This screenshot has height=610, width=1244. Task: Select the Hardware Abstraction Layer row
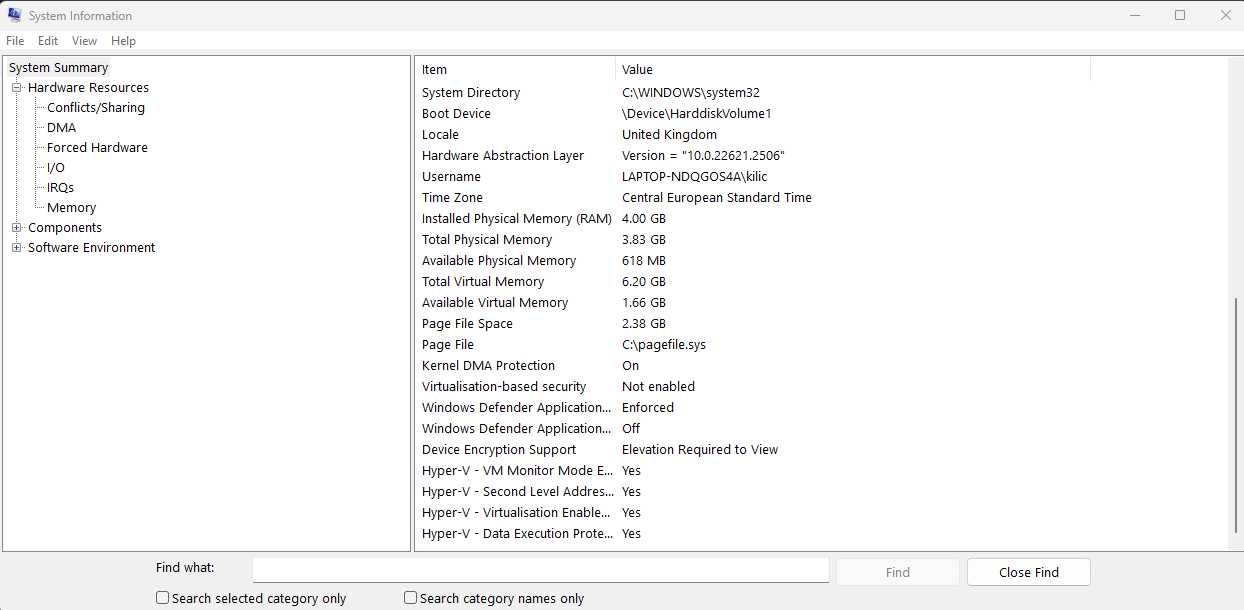tap(752, 156)
